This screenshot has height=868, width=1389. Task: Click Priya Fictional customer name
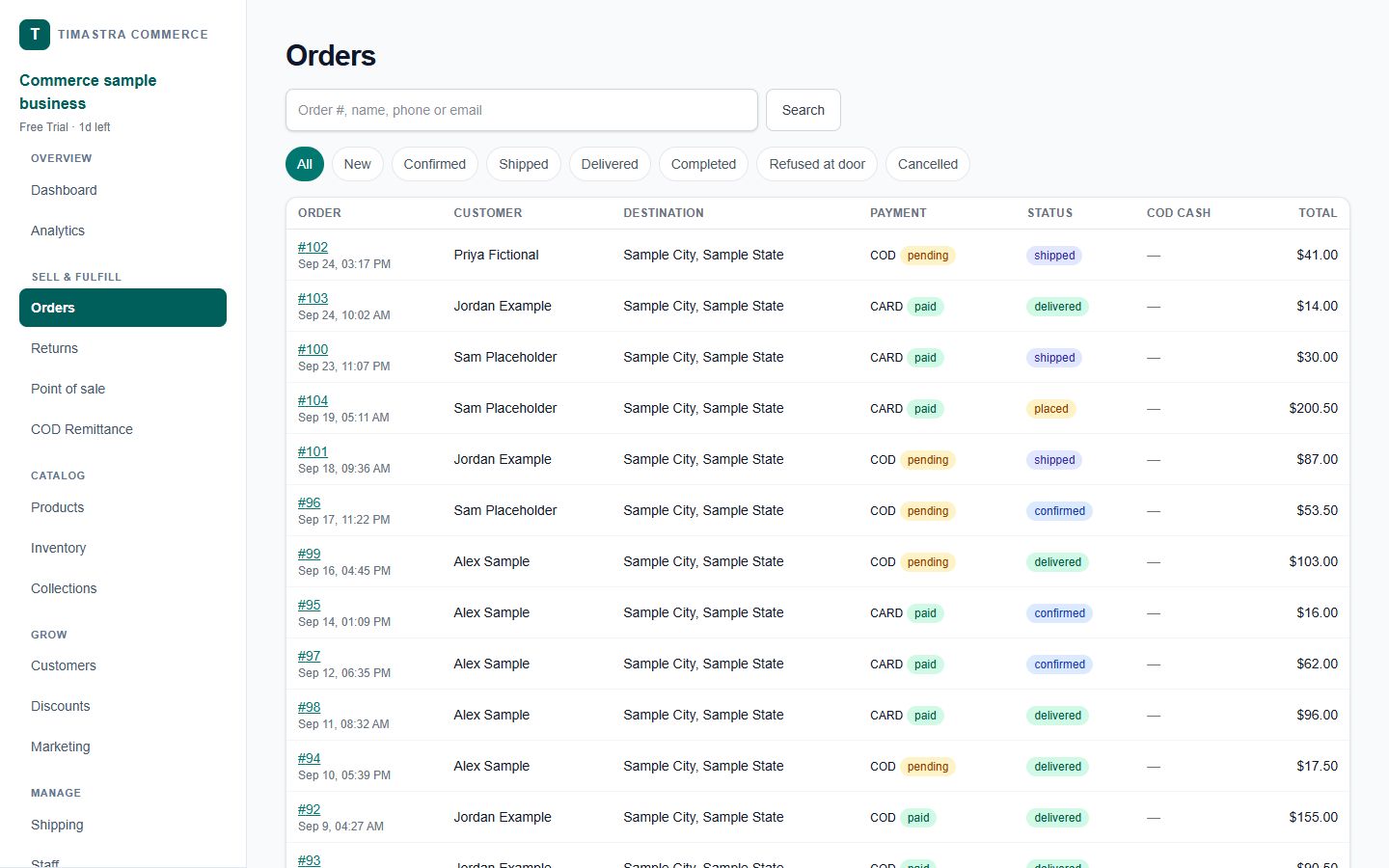pos(496,255)
